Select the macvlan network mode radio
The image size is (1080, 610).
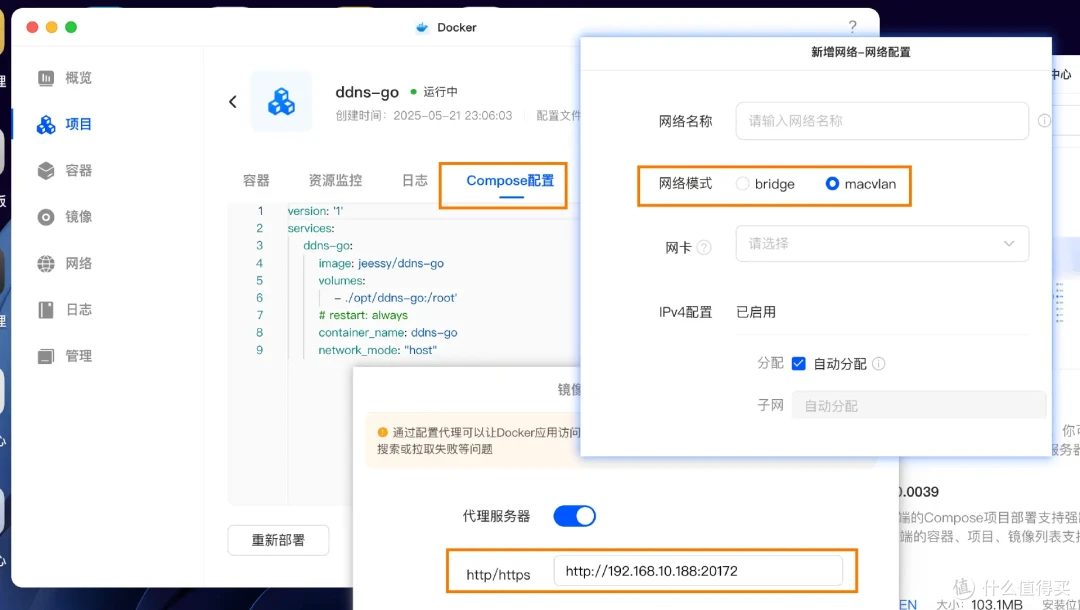coord(832,184)
